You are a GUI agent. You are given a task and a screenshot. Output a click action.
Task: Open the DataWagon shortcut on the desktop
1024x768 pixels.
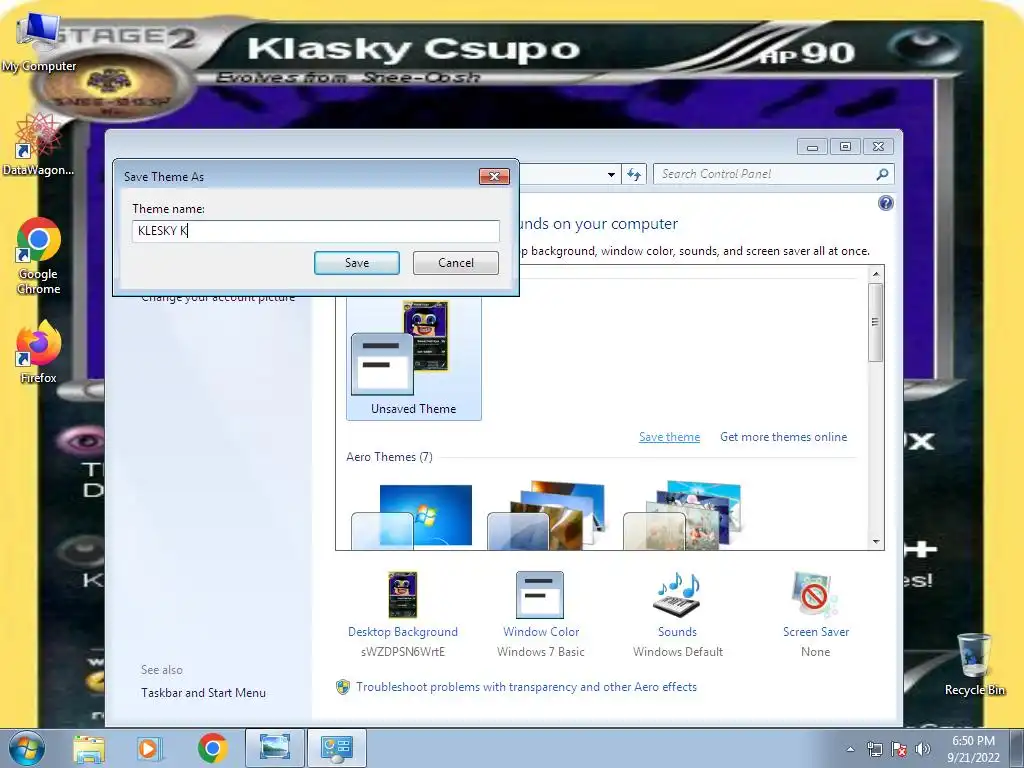(x=38, y=145)
